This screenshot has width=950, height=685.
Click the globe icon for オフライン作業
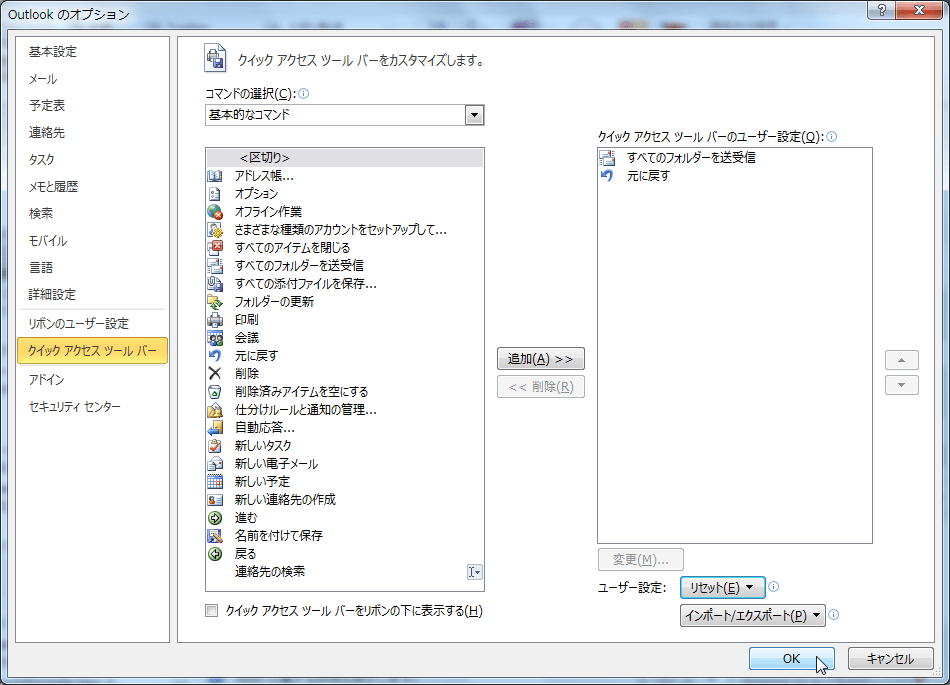(x=215, y=212)
